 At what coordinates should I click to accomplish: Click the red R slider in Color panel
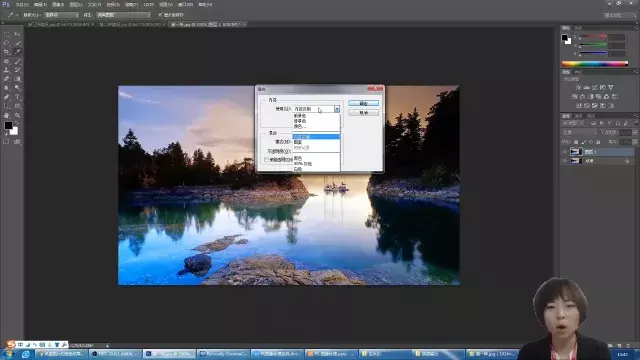click(x=593, y=37)
